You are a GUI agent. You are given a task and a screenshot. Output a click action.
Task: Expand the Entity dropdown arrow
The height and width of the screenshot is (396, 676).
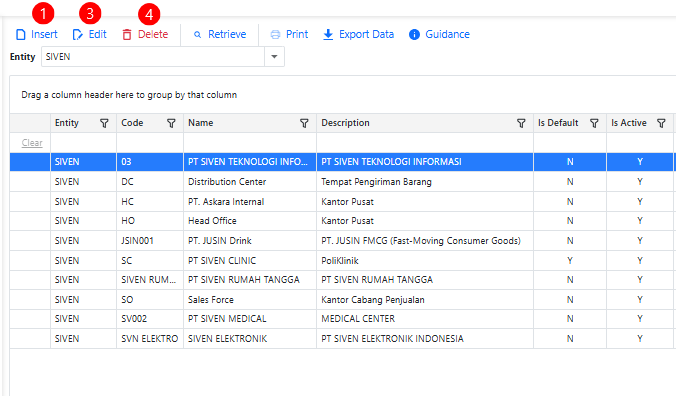(x=274, y=57)
